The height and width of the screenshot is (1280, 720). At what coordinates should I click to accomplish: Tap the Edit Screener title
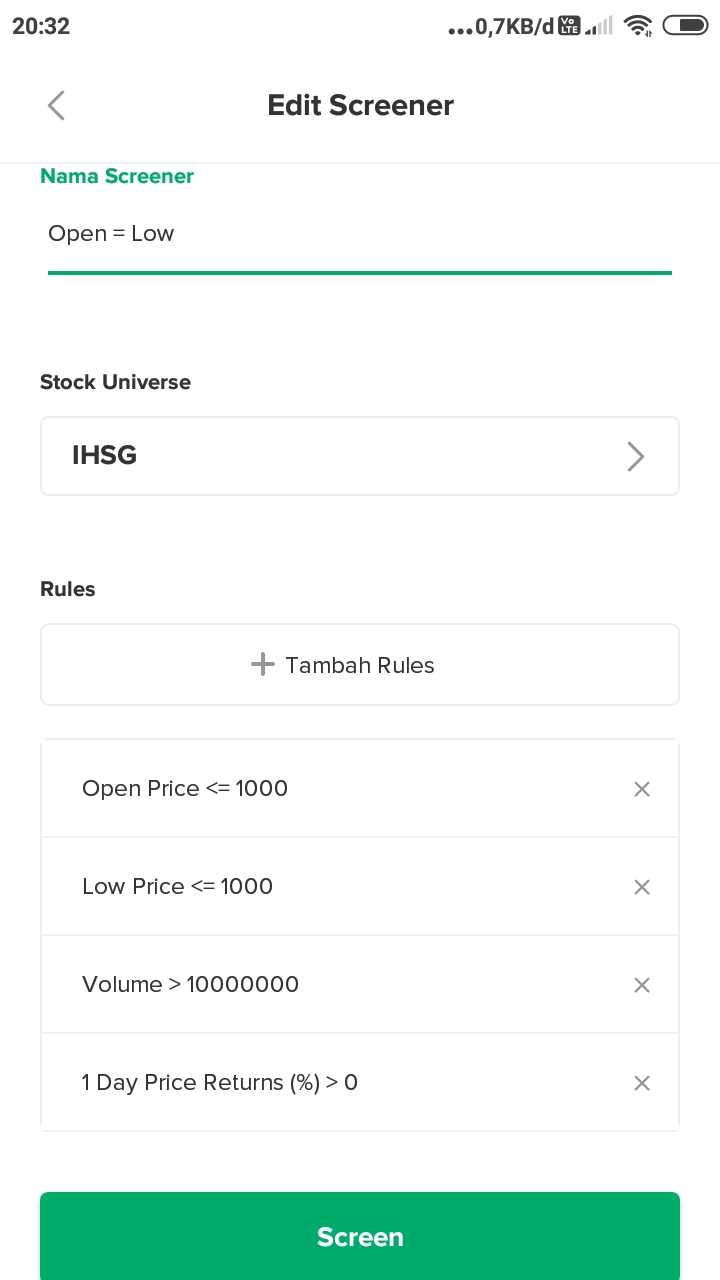point(360,105)
